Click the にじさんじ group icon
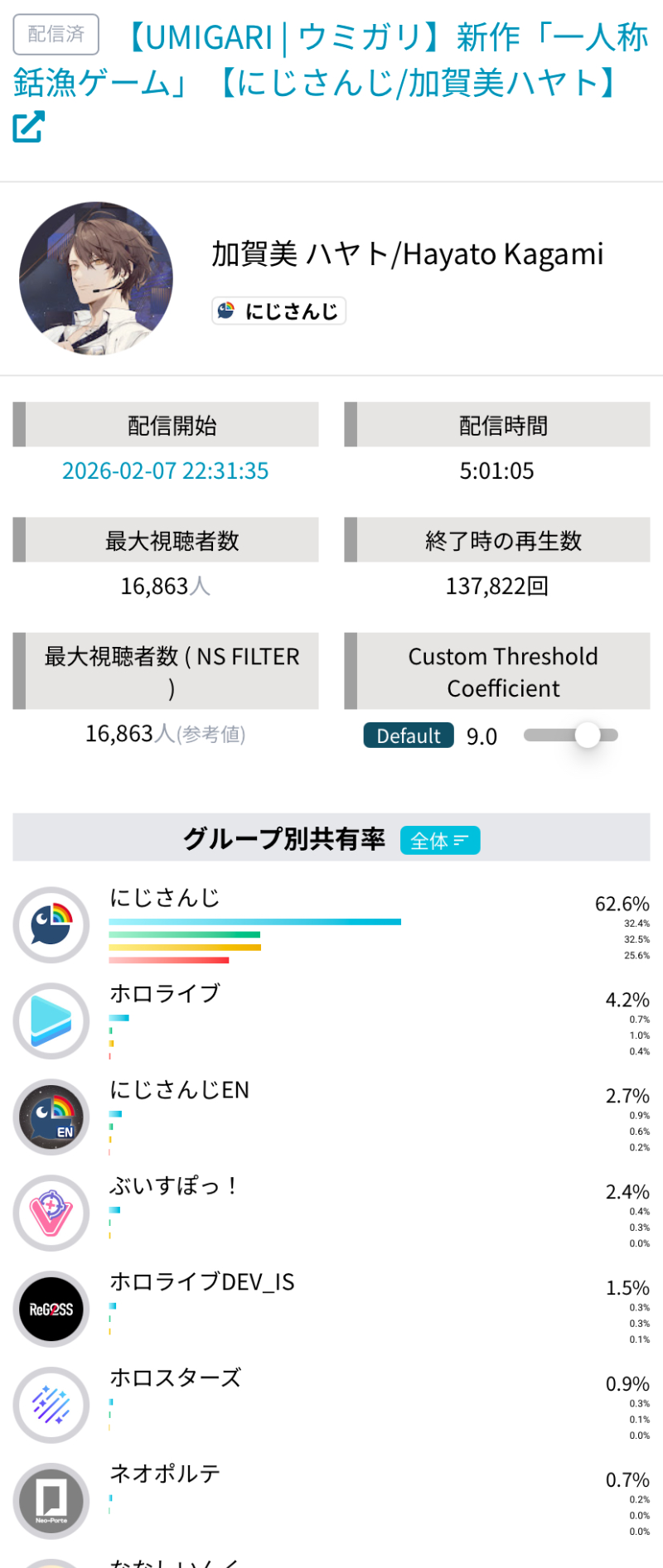Viewport: 663px width, 1568px height. pyautogui.click(x=51, y=924)
